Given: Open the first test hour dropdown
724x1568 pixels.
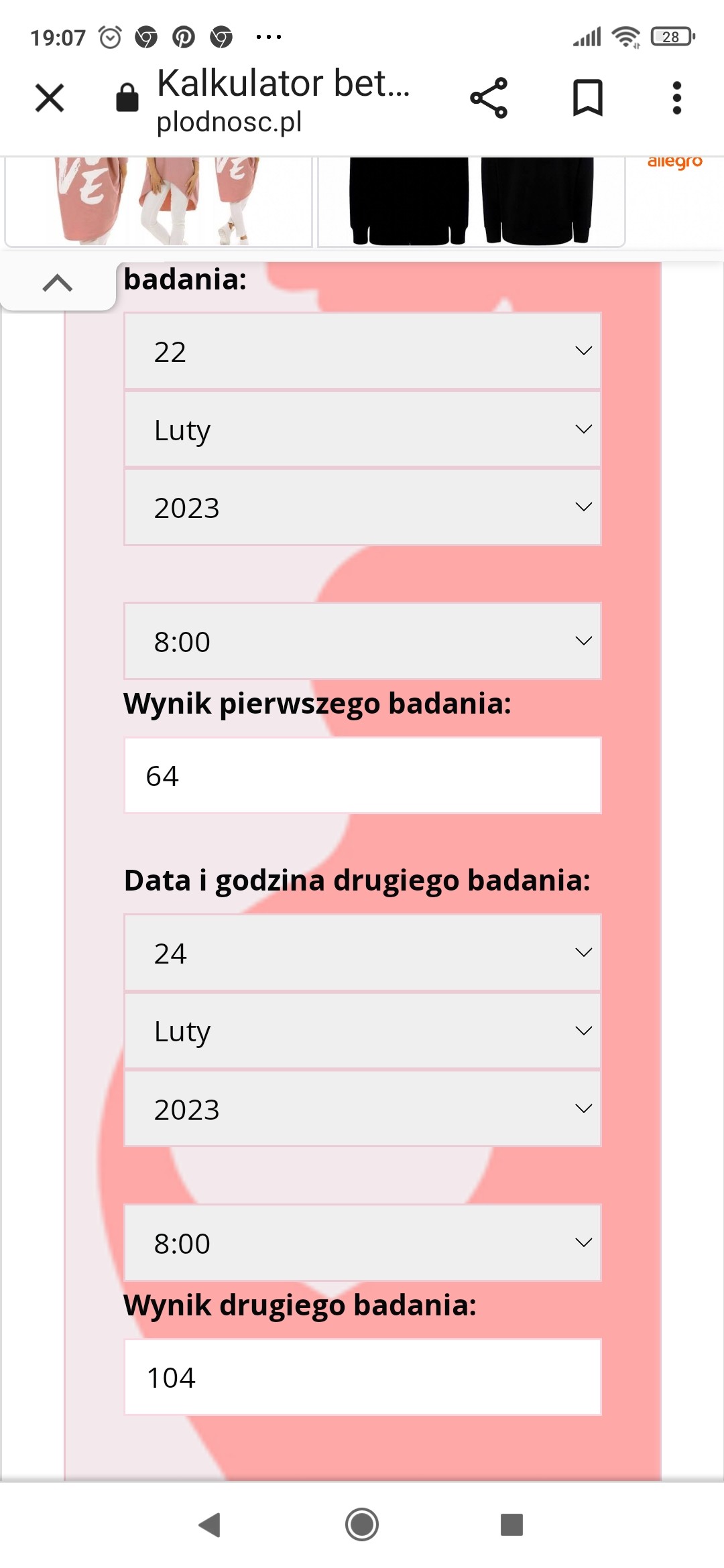Looking at the screenshot, I should (362, 641).
